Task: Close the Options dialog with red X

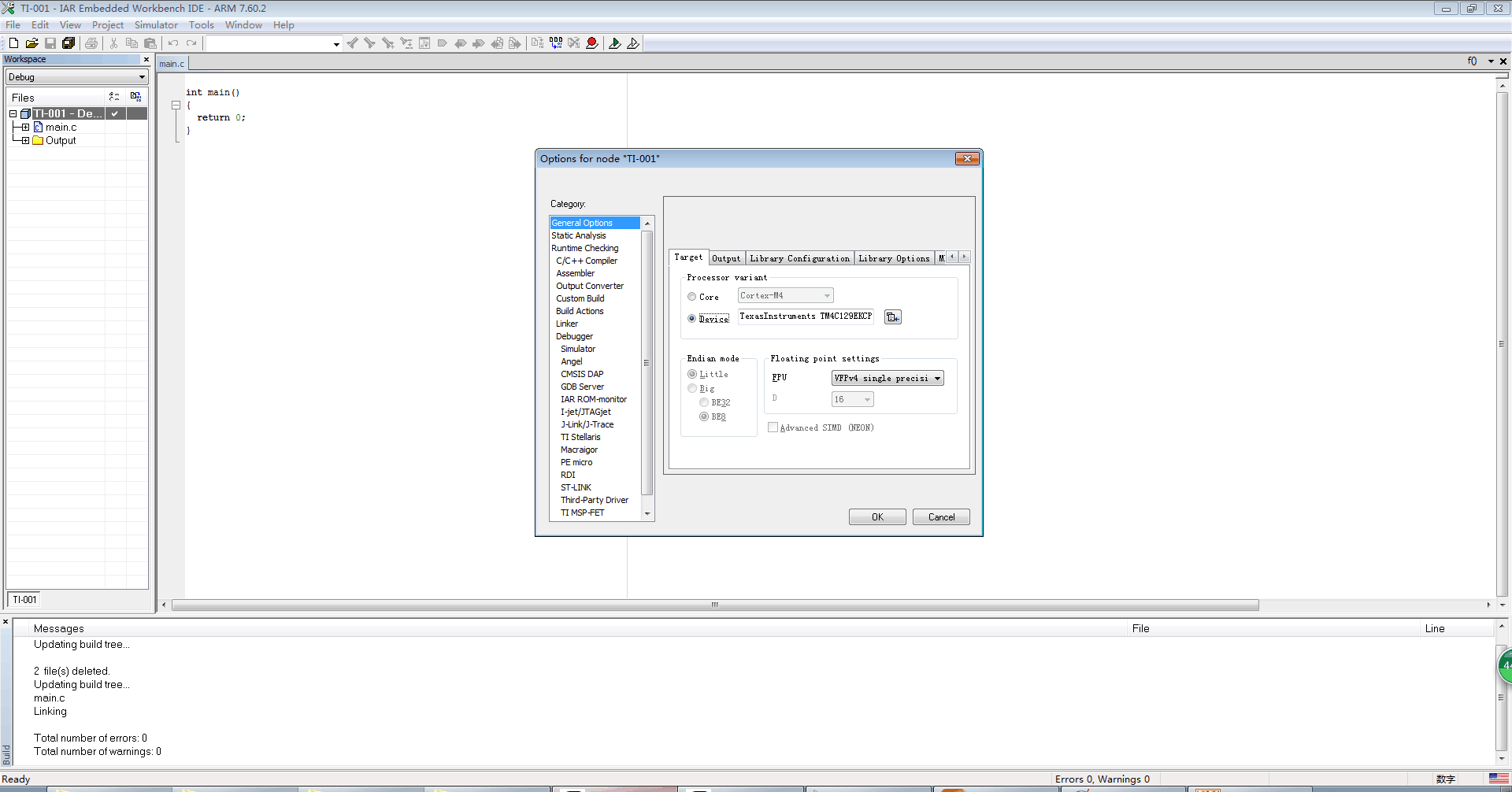Action: tap(967, 158)
